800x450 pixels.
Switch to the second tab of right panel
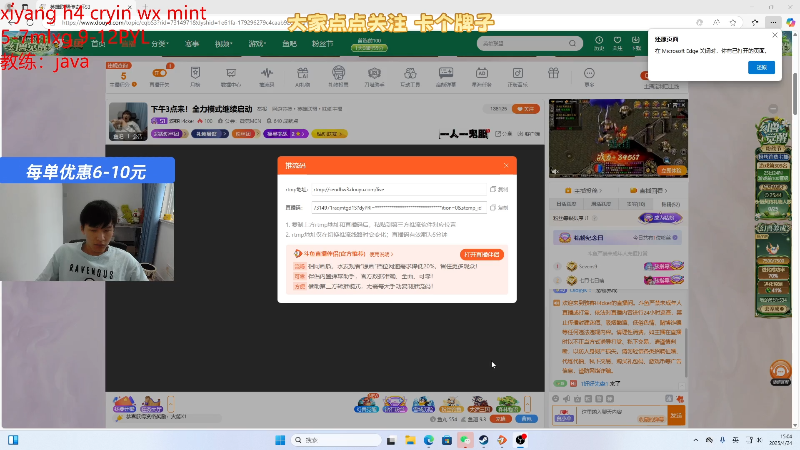tap(601, 204)
